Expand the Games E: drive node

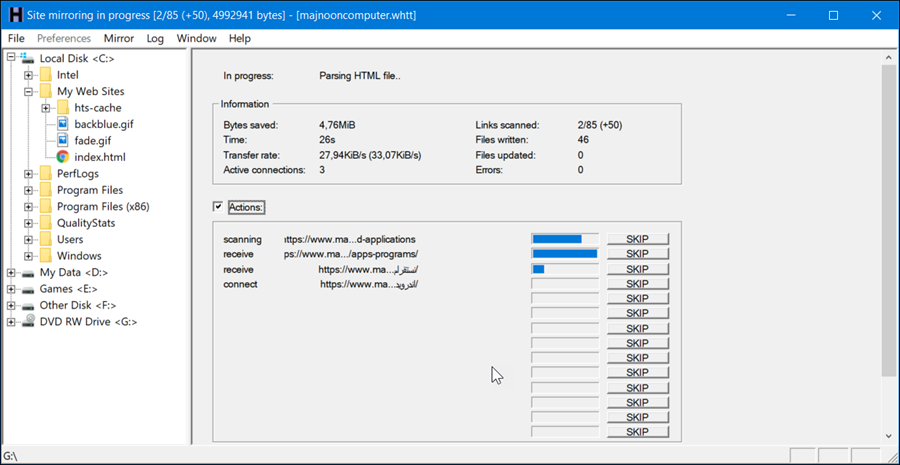tap(10, 289)
